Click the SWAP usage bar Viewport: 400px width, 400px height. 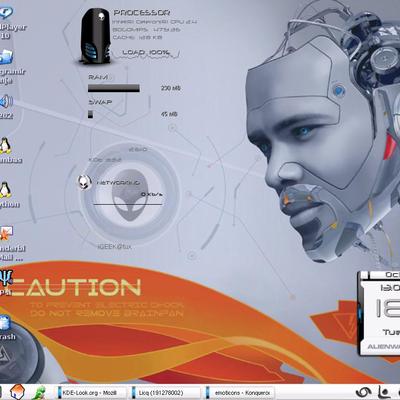tap(90, 114)
